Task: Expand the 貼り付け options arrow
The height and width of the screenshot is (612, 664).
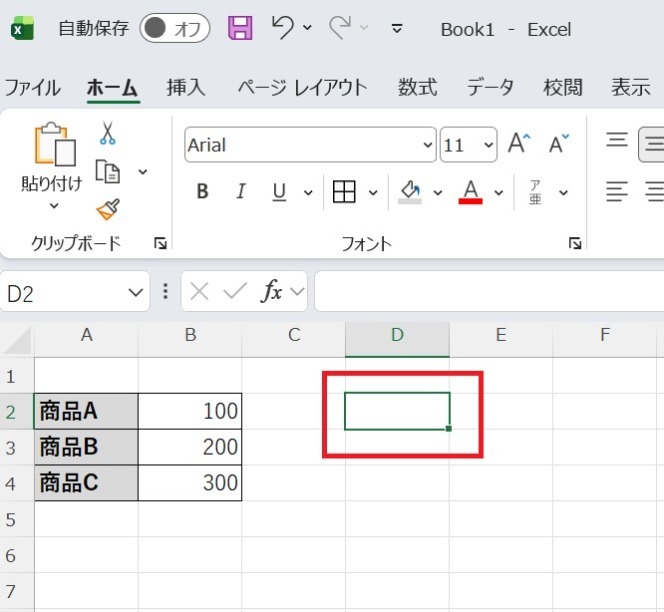Action: point(54,206)
